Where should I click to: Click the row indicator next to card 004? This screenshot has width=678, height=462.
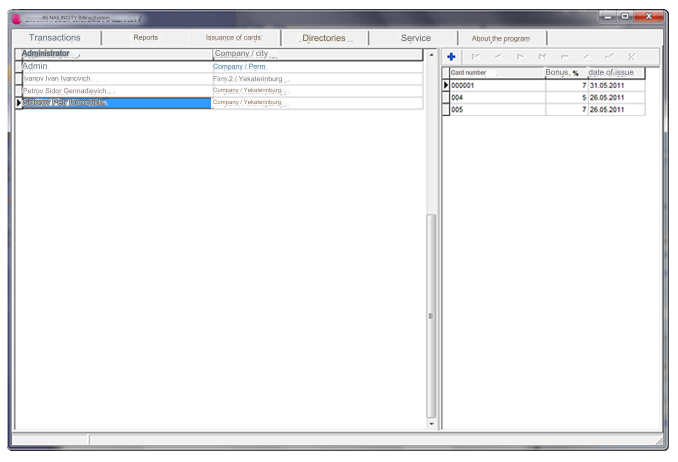click(446, 98)
